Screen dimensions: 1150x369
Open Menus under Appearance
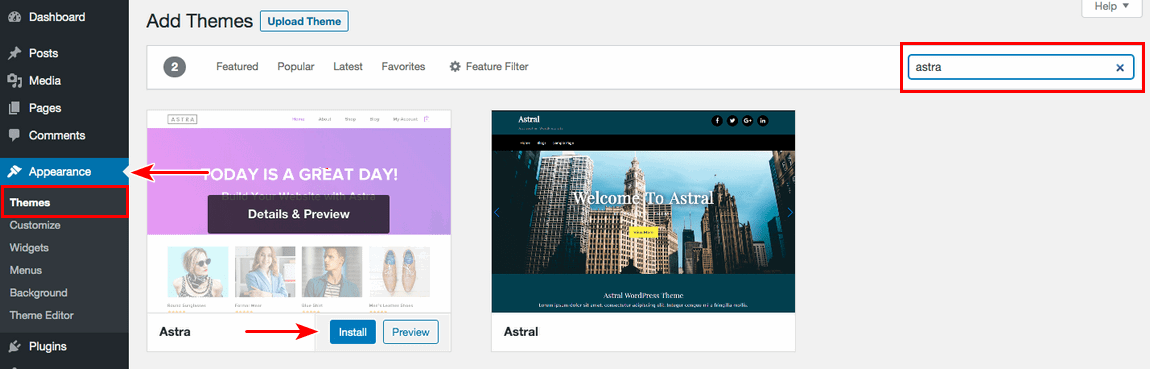coord(26,270)
